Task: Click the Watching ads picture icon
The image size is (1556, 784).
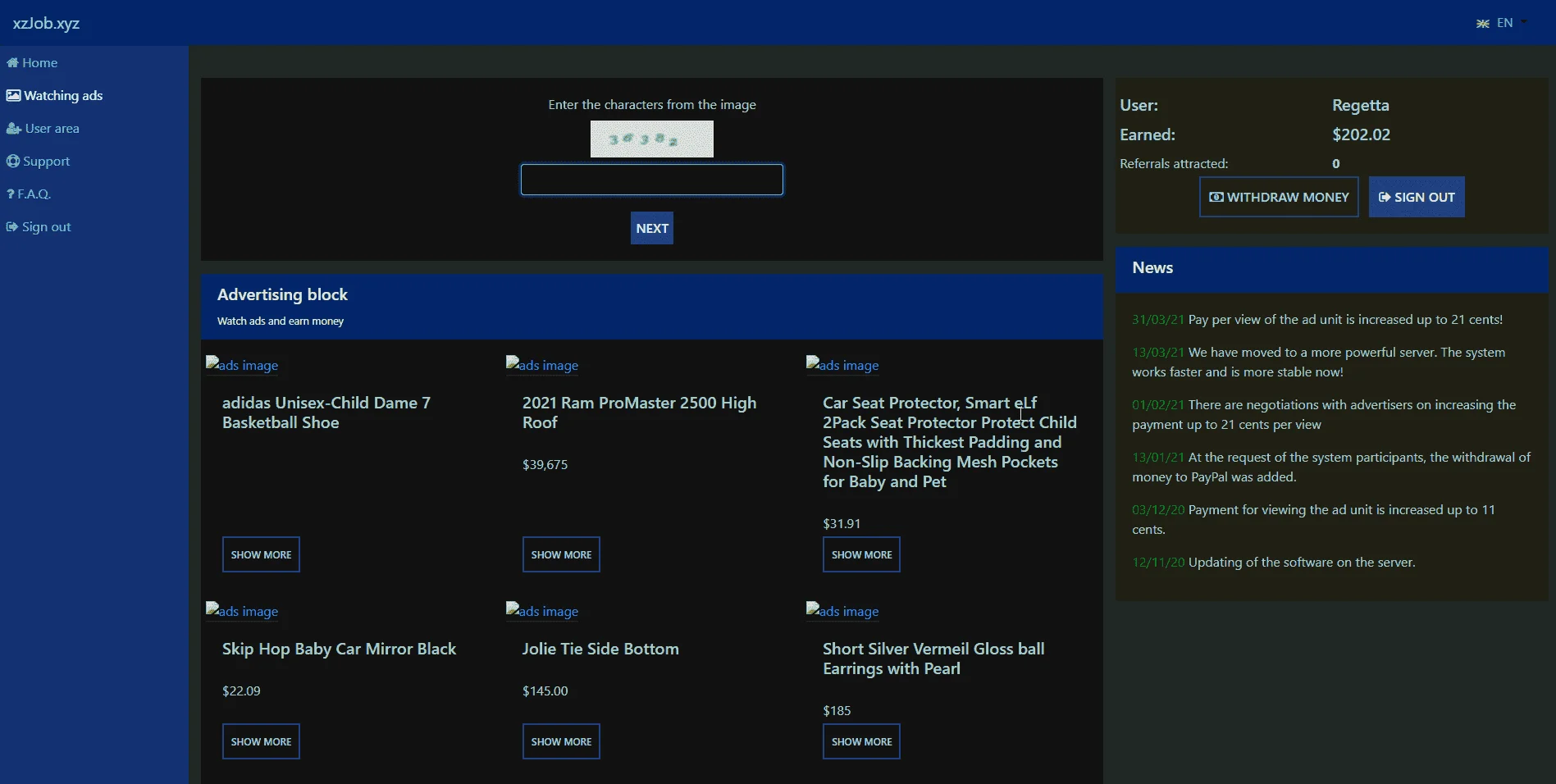Action: coord(13,96)
